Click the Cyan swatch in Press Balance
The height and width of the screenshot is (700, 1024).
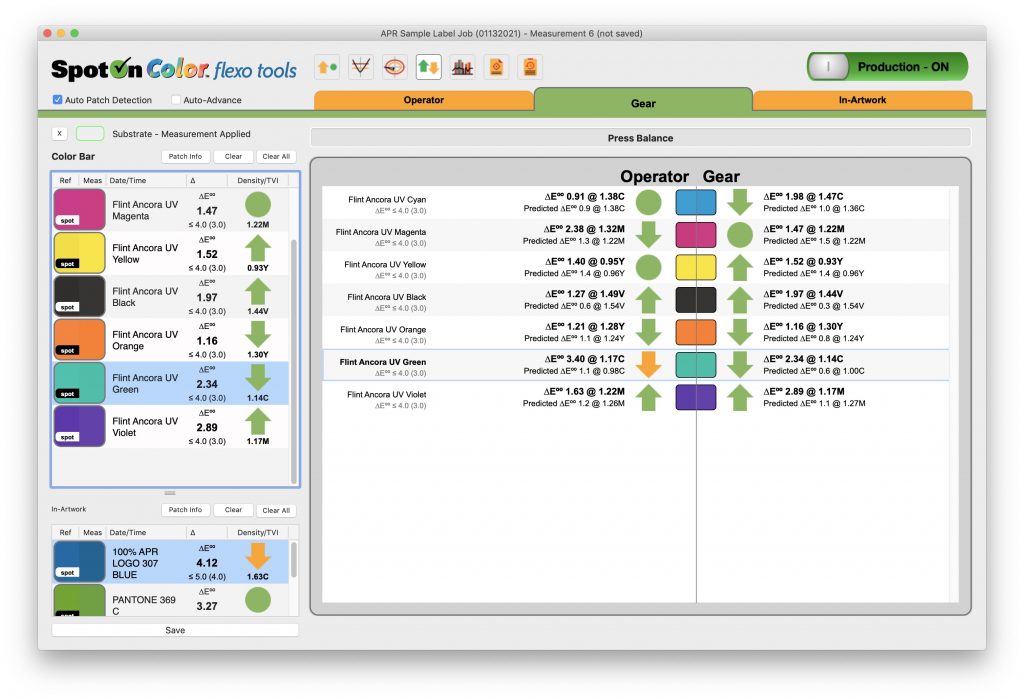696,202
